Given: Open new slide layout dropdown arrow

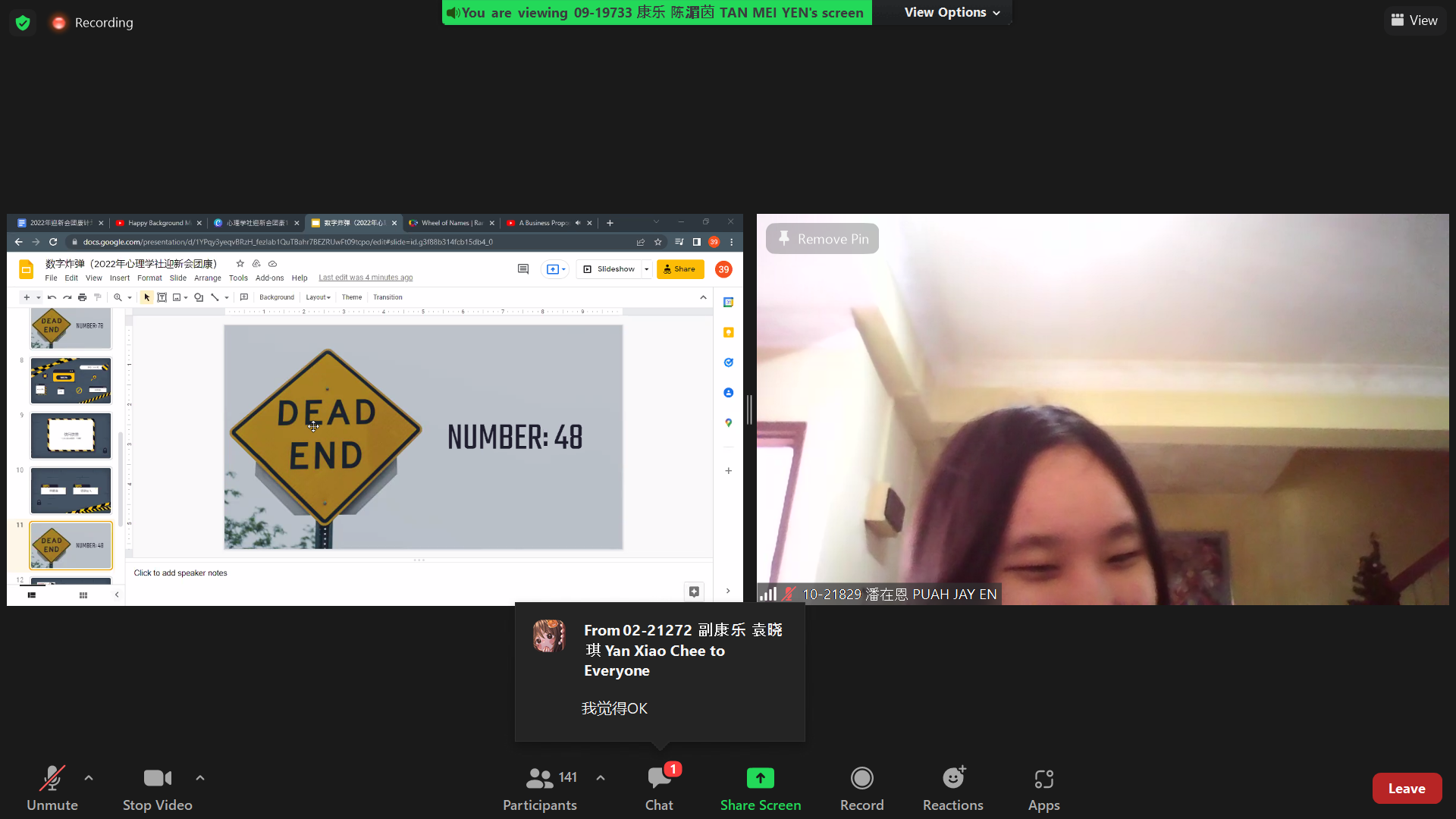Looking at the screenshot, I should (x=38, y=297).
